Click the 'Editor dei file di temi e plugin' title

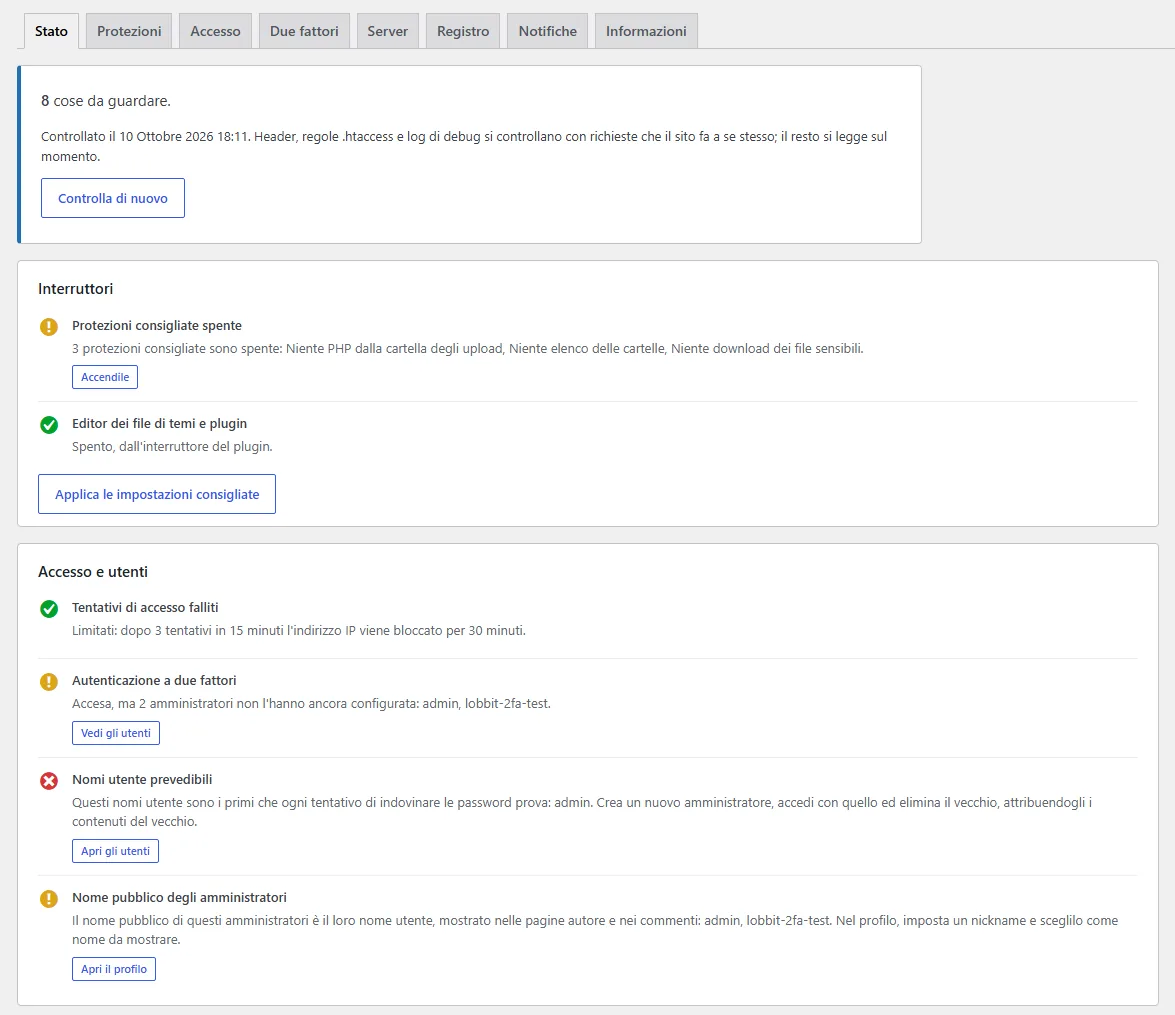coord(160,424)
